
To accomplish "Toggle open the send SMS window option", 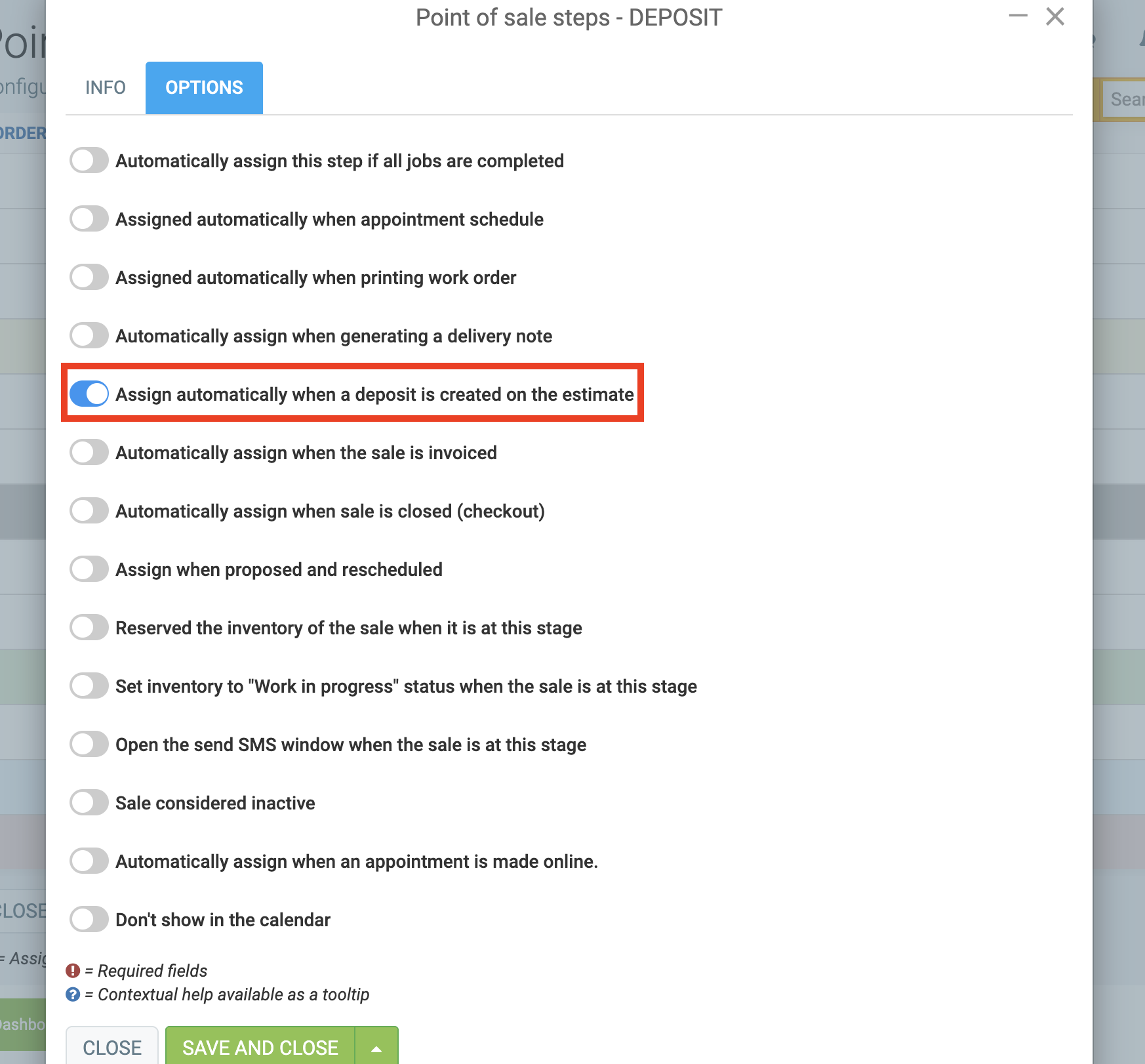I will [x=89, y=744].
